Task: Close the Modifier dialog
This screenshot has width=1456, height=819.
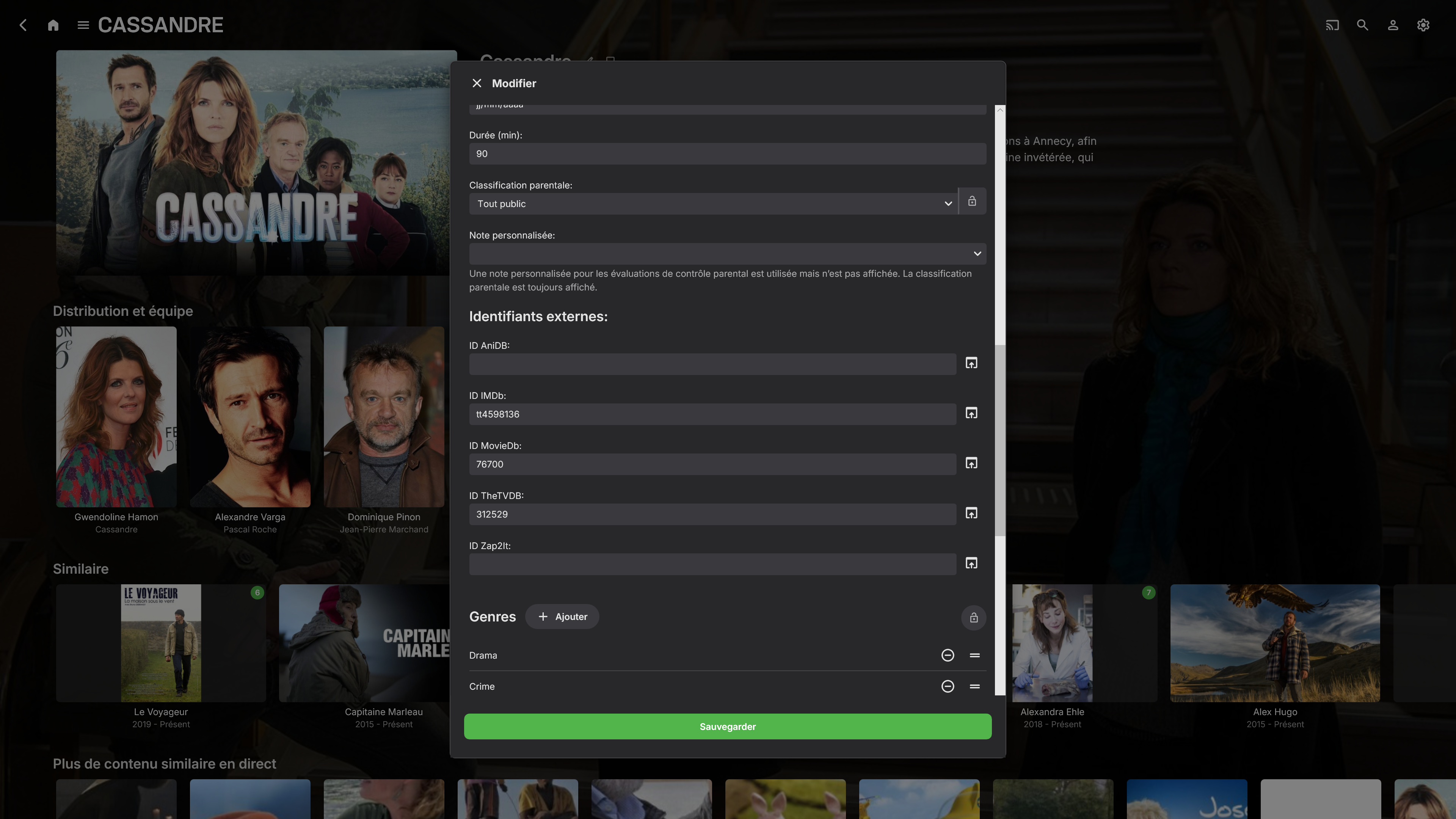Action: click(x=477, y=83)
